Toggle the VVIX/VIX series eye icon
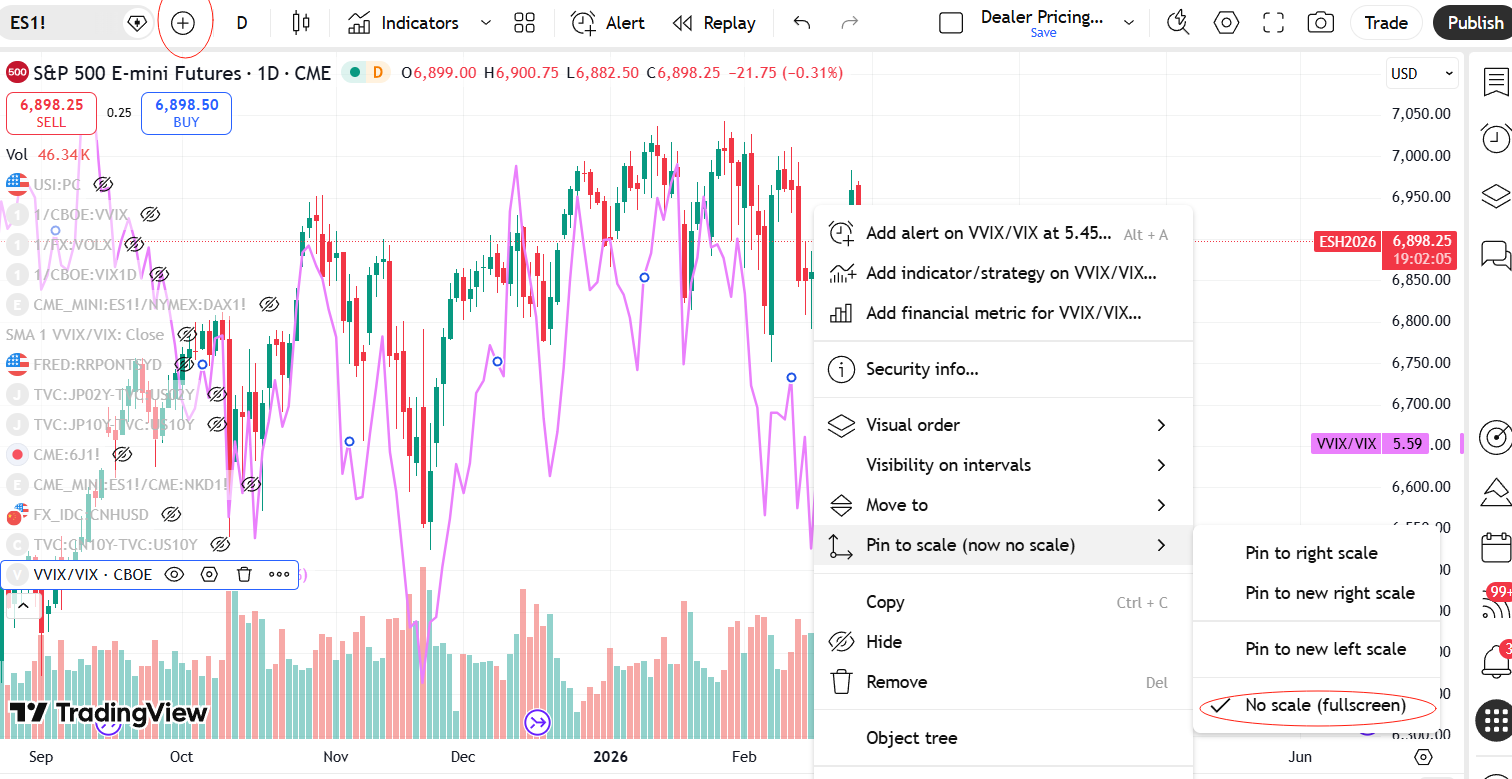The image size is (1512, 779). click(174, 574)
